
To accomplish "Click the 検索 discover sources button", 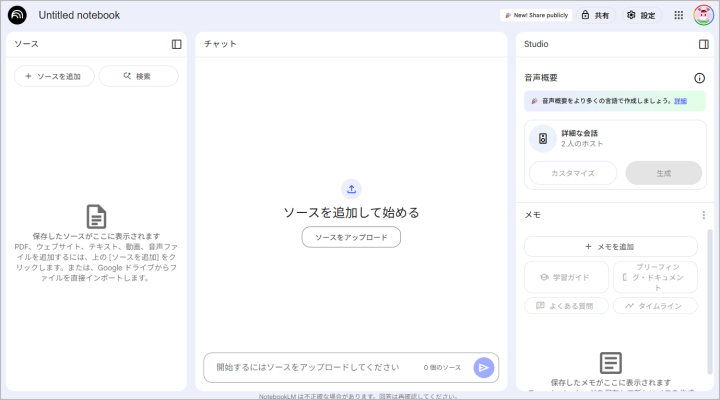I will pos(138,76).
